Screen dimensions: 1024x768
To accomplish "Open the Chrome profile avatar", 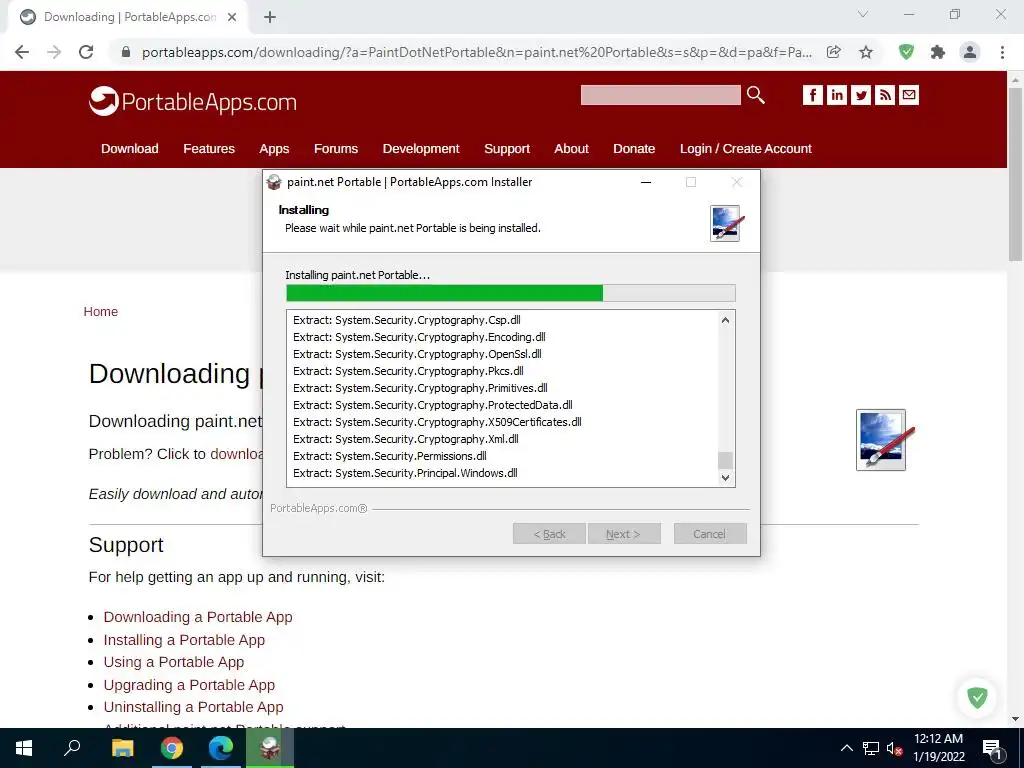I will (x=970, y=52).
